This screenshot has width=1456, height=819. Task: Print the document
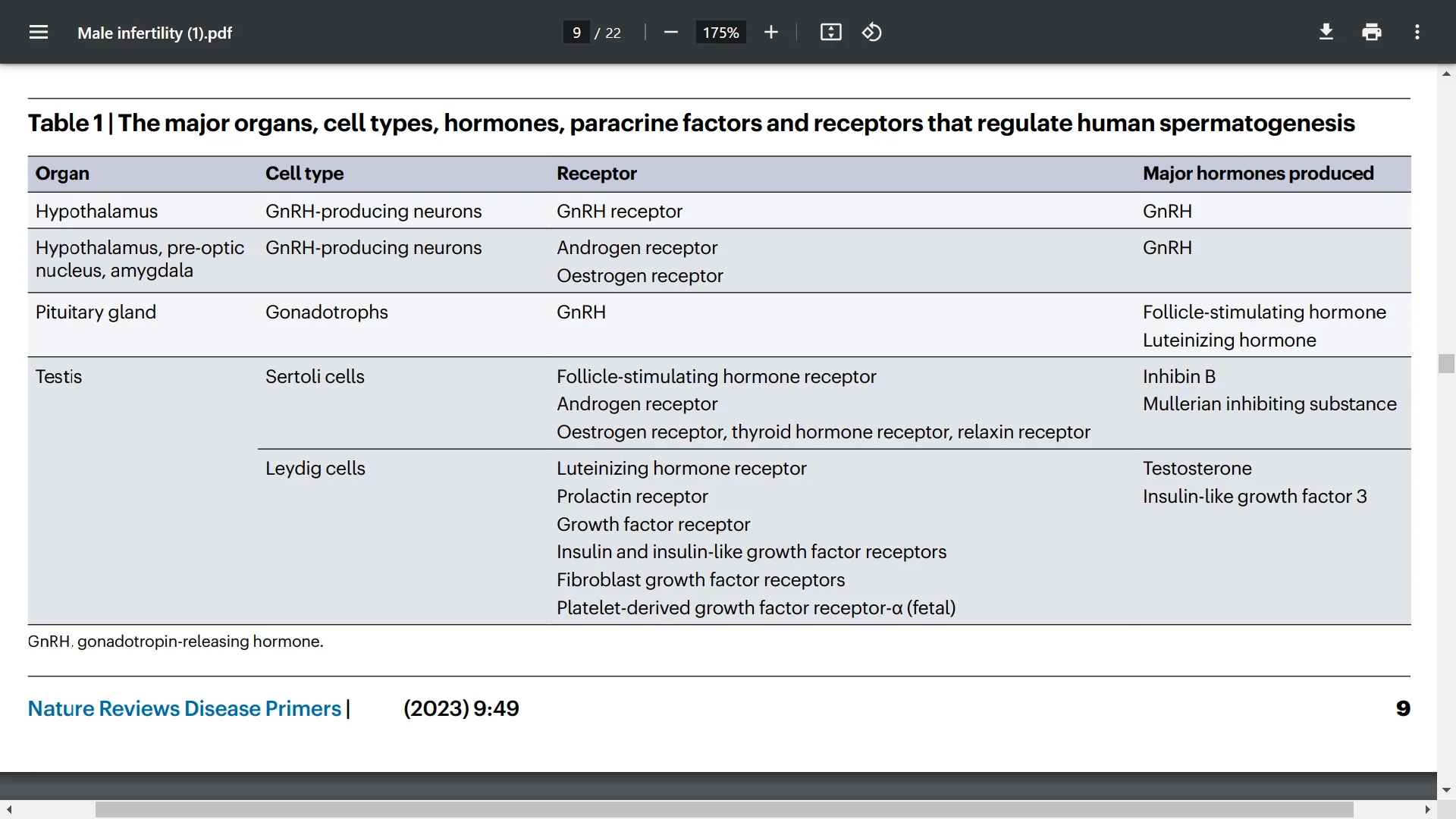[1372, 32]
